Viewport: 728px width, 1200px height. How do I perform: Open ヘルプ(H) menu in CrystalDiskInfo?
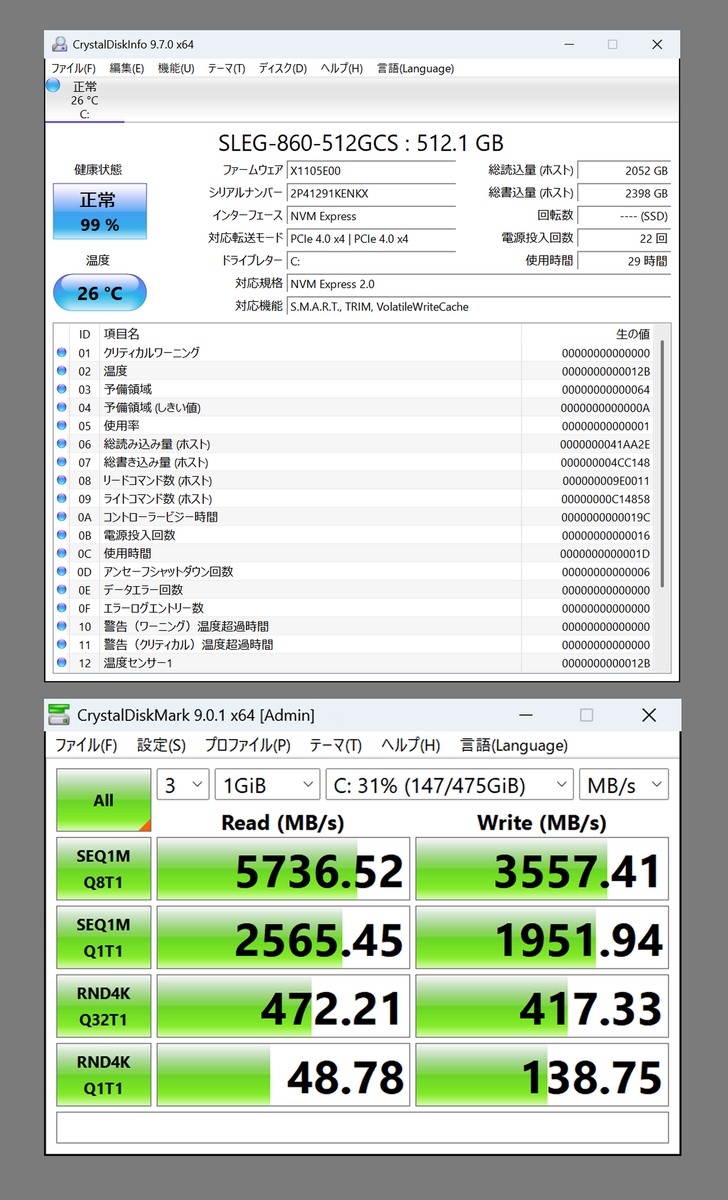click(x=342, y=68)
